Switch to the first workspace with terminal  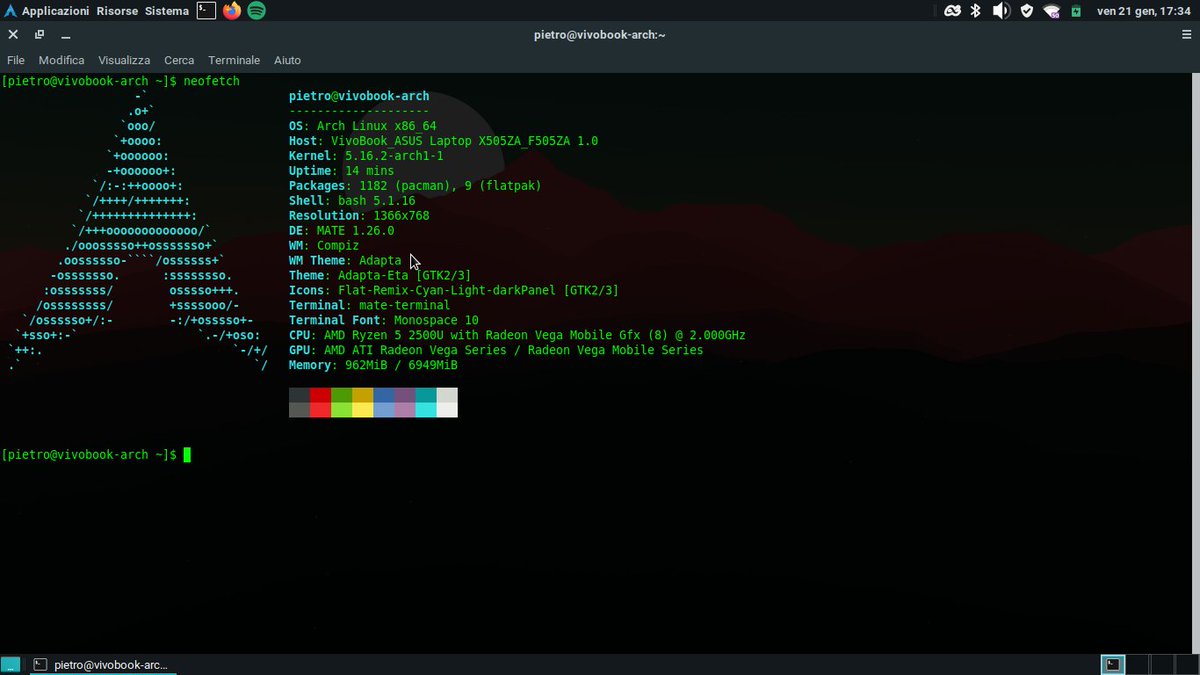[x=1112, y=664]
